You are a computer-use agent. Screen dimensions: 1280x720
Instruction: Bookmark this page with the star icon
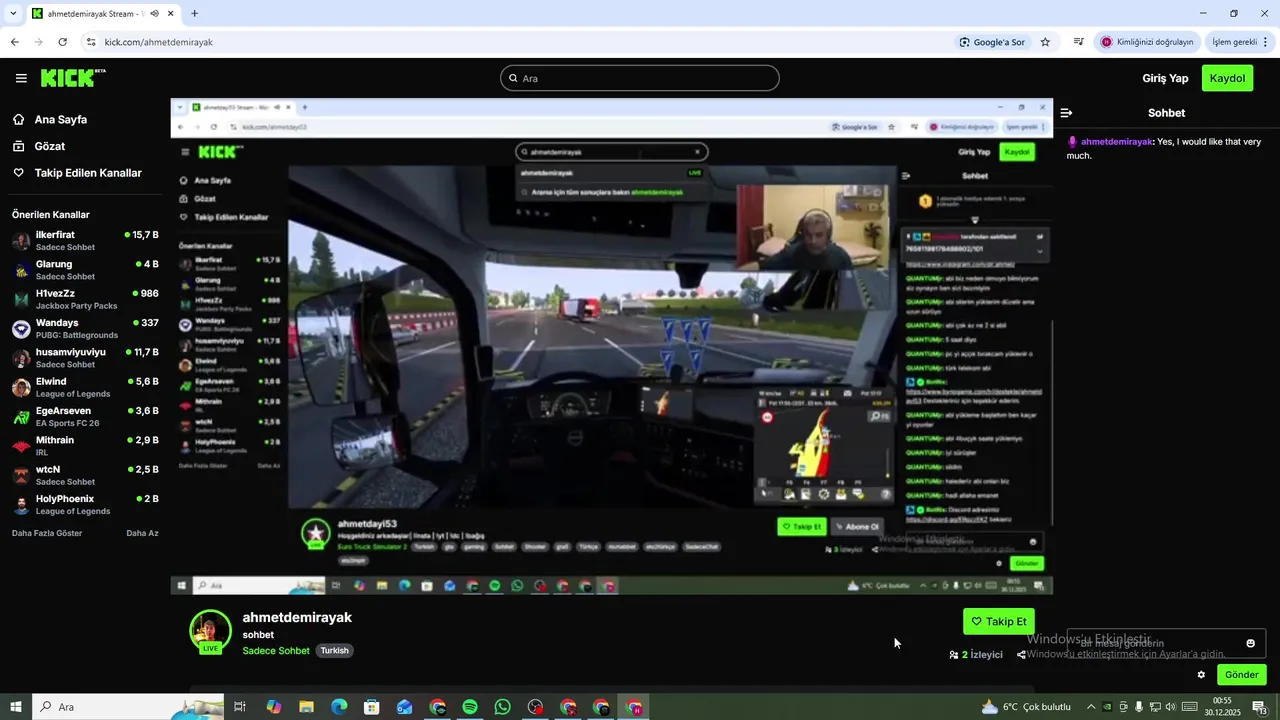(1045, 42)
